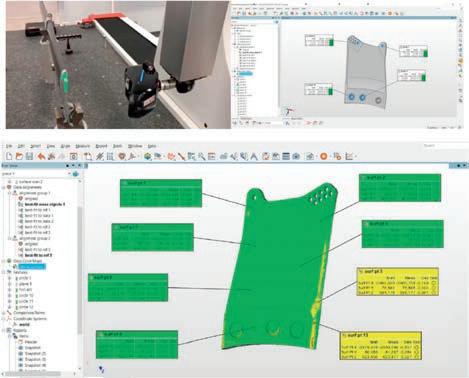Click the Open folder toolbar icon
This screenshot has height=378, width=469.
[x=19, y=156]
